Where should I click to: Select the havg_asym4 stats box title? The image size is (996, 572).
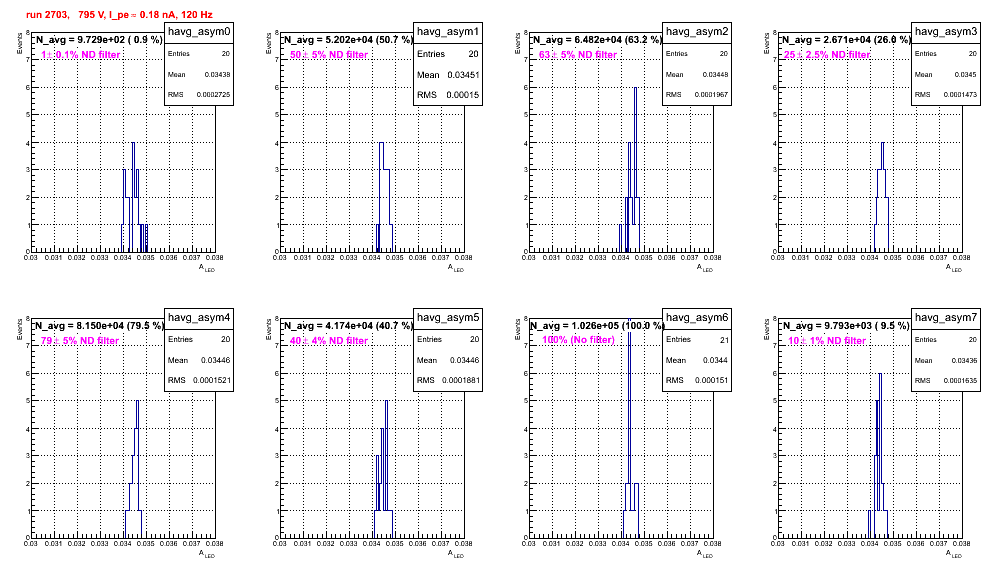pyautogui.click(x=199, y=317)
